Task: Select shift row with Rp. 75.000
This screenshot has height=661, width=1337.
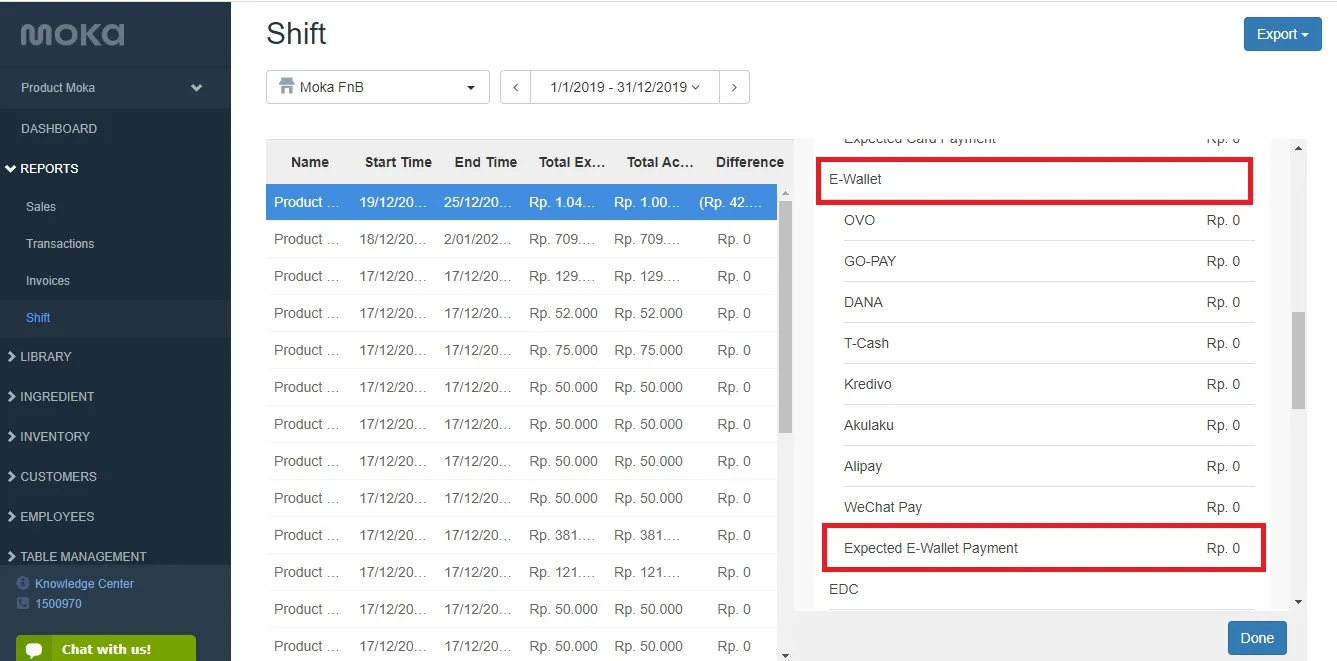Action: pos(521,350)
